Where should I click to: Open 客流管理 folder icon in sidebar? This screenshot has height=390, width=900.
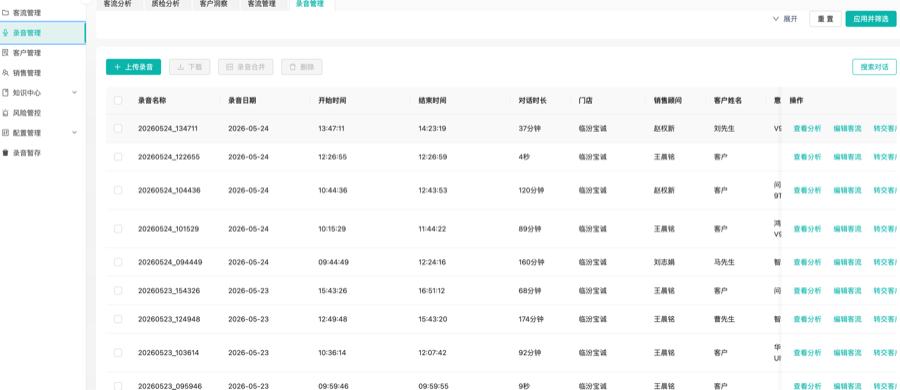click(x=6, y=12)
